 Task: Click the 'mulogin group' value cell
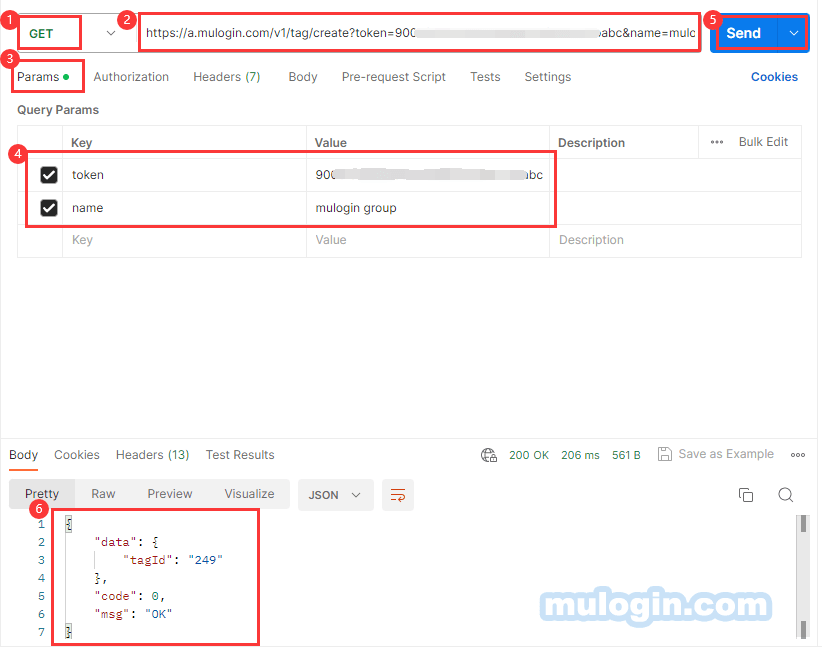[x=428, y=208]
